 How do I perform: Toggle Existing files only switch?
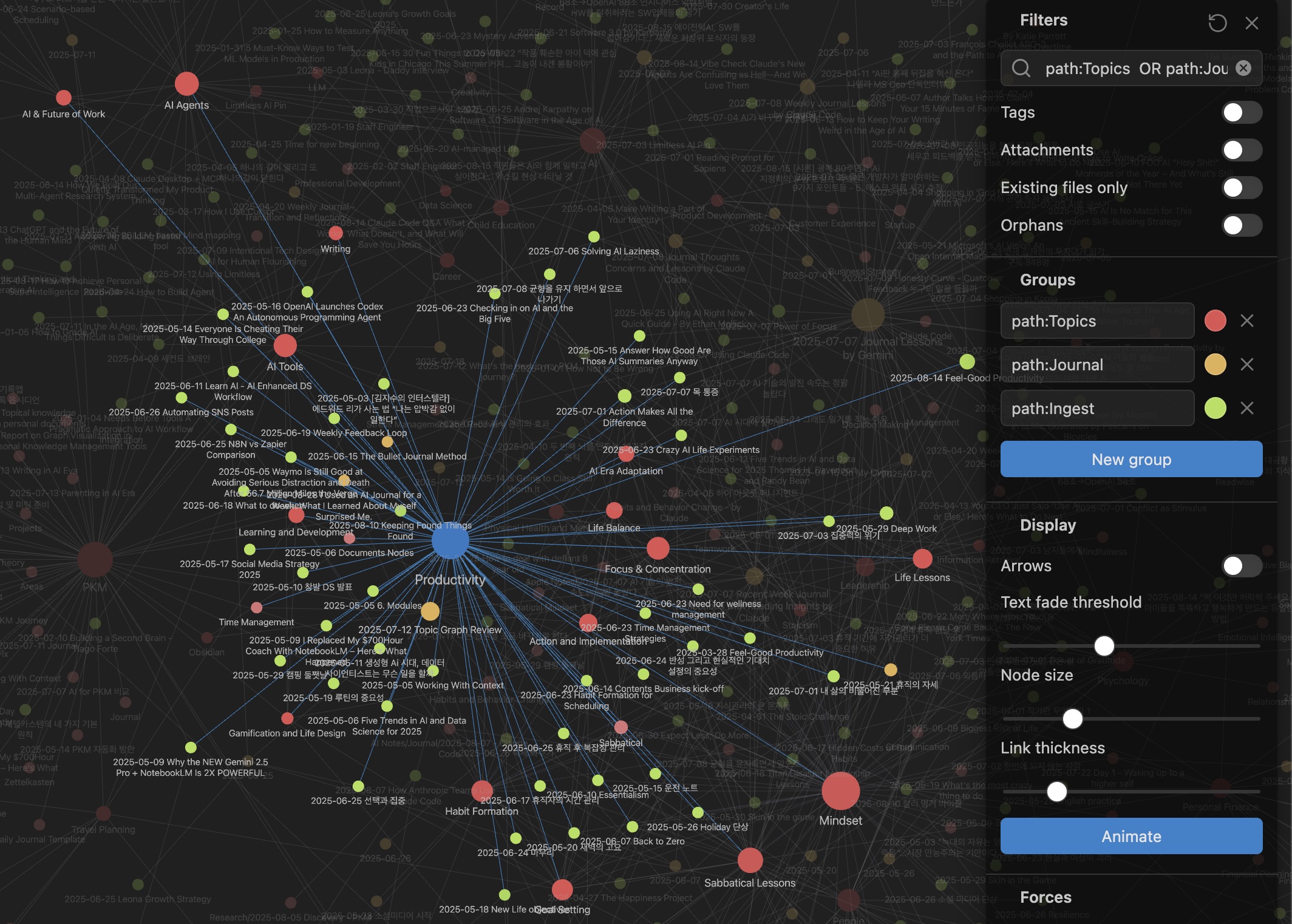point(1241,188)
